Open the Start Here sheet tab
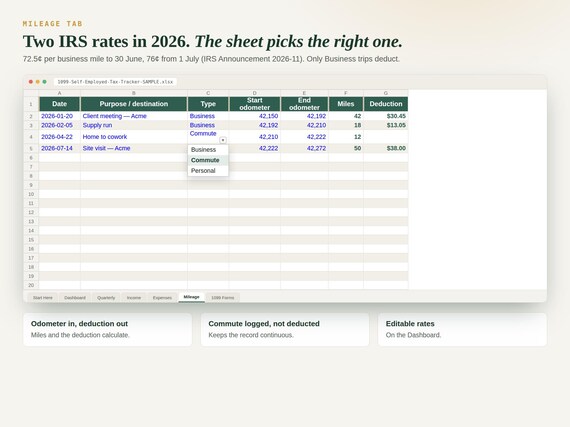 click(x=43, y=298)
